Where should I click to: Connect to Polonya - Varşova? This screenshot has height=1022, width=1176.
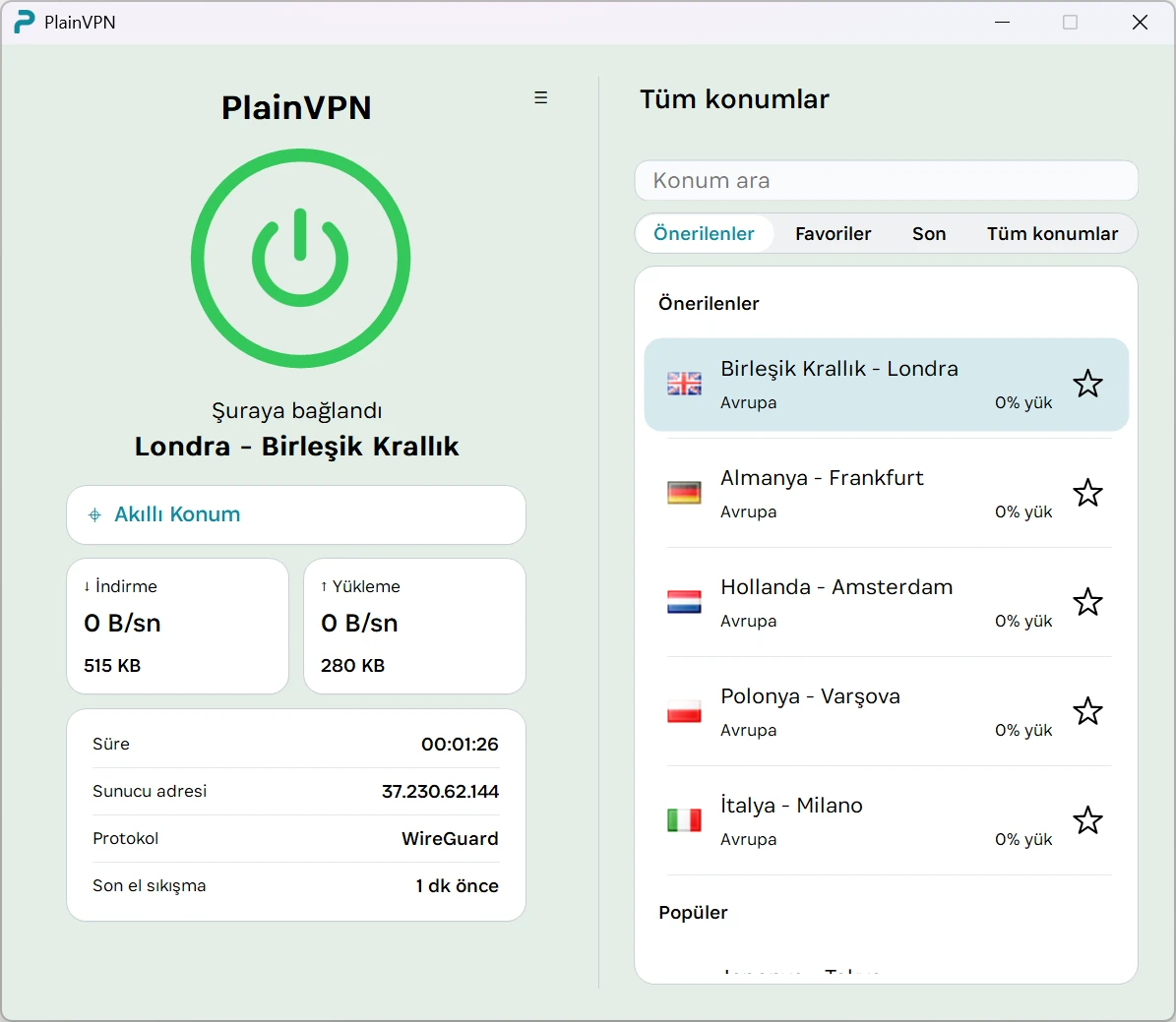[887, 711]
